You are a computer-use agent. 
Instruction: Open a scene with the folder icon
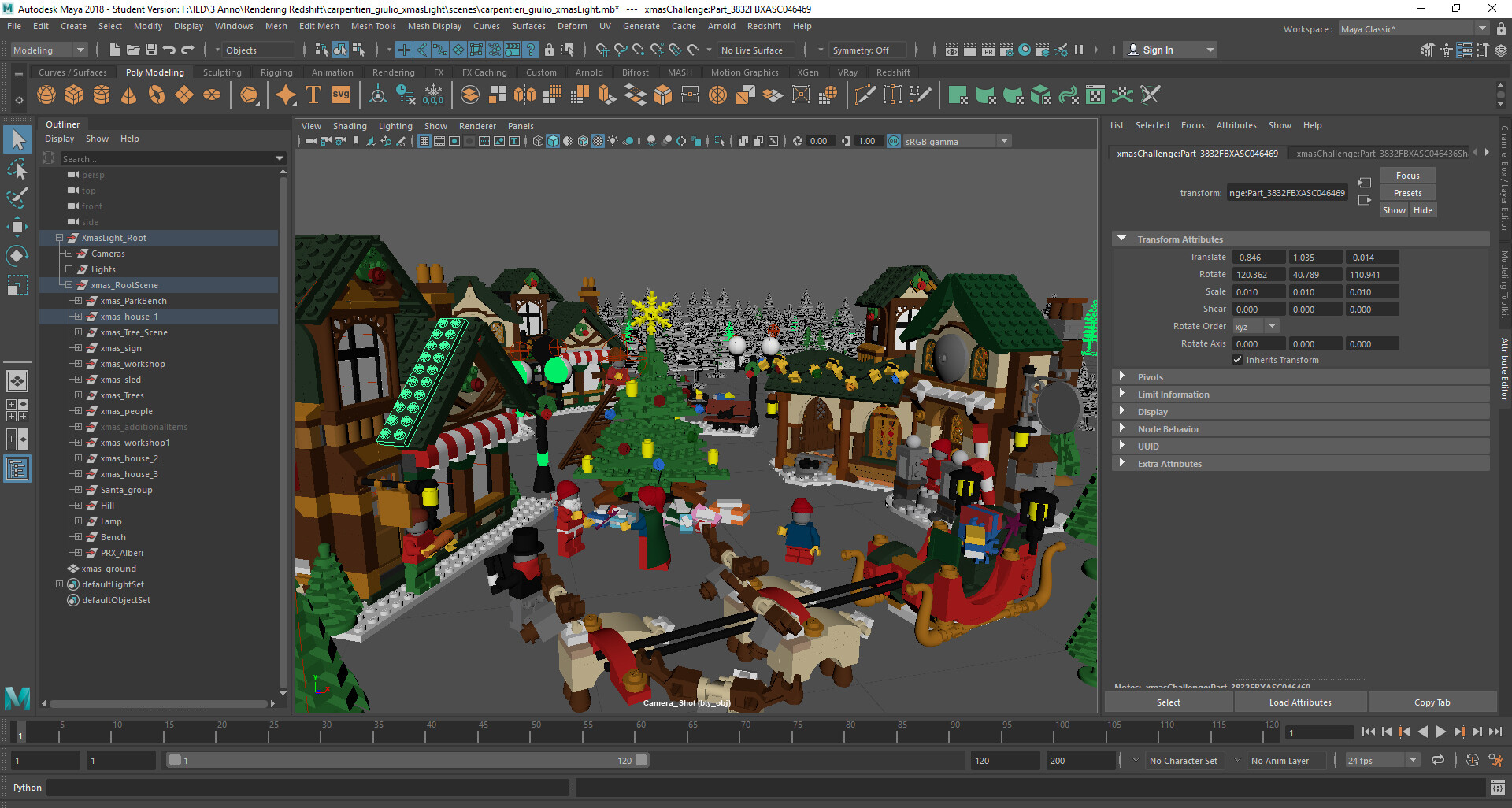133,50
